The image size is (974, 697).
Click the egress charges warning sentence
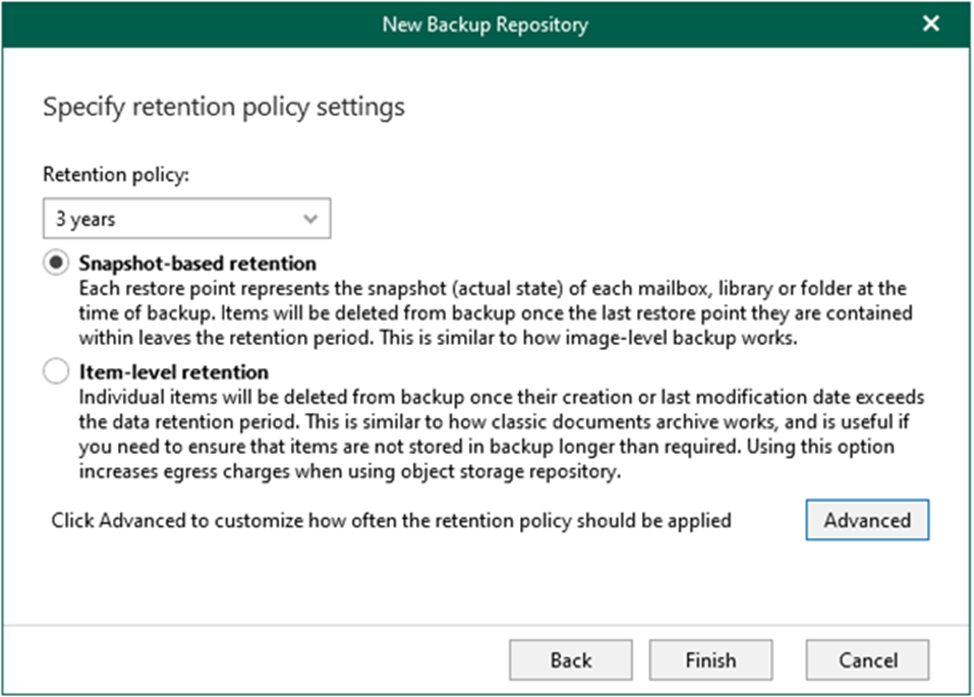click(486, 459)
